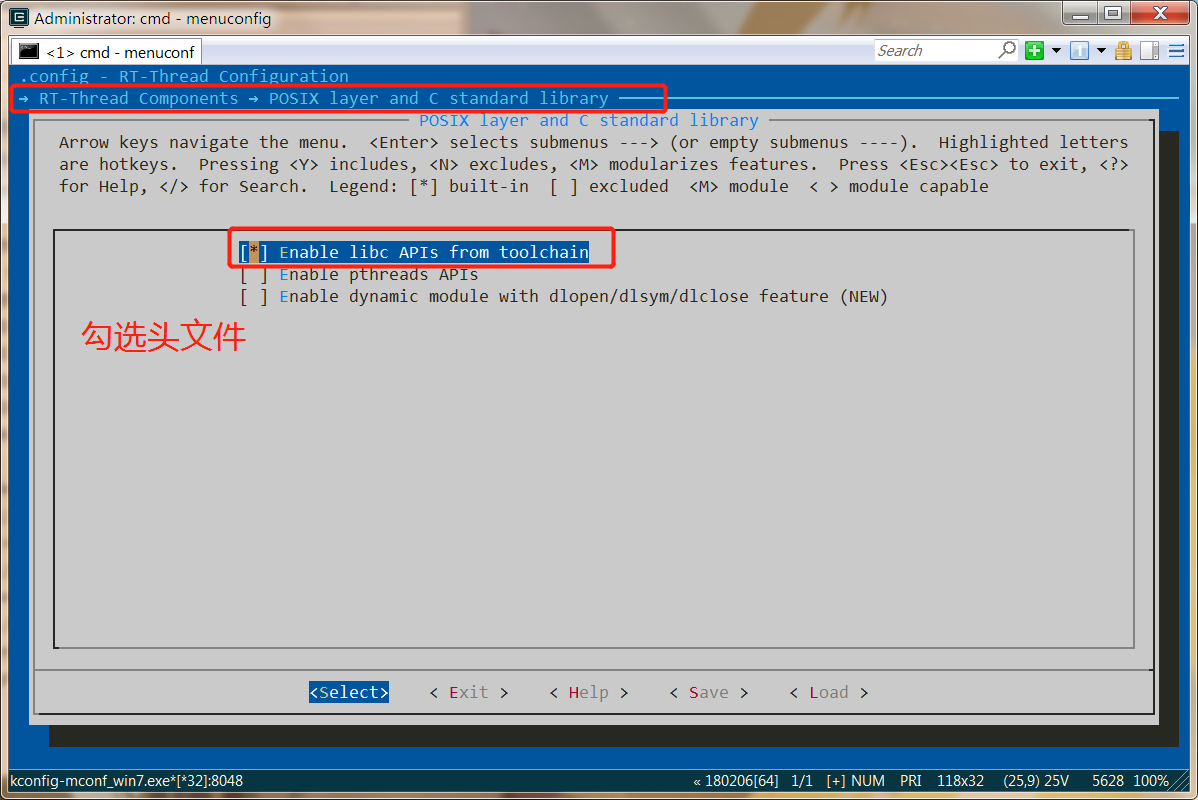Click the < Help > button

pos(588,692)
